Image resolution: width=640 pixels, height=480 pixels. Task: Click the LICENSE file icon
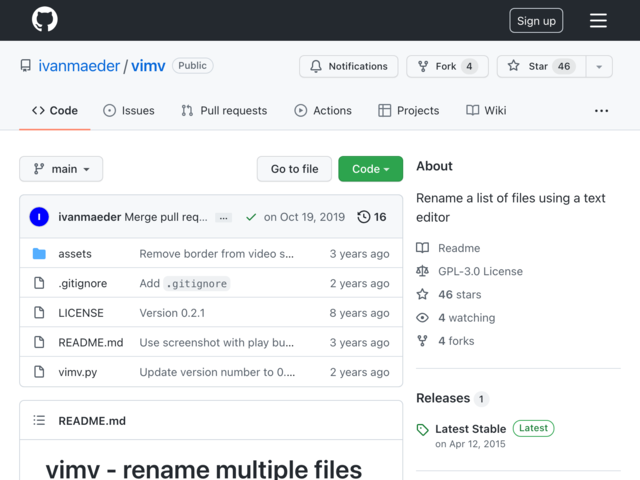tap(39, 313)
